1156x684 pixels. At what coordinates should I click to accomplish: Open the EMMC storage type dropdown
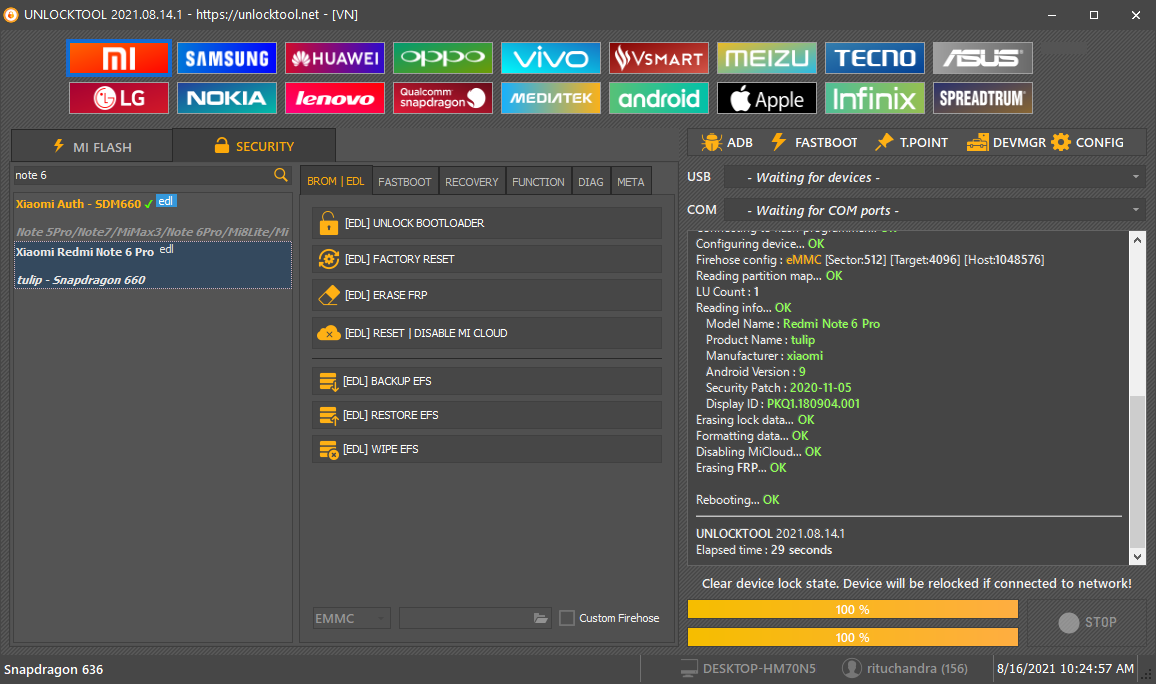(x=351, y=618)
